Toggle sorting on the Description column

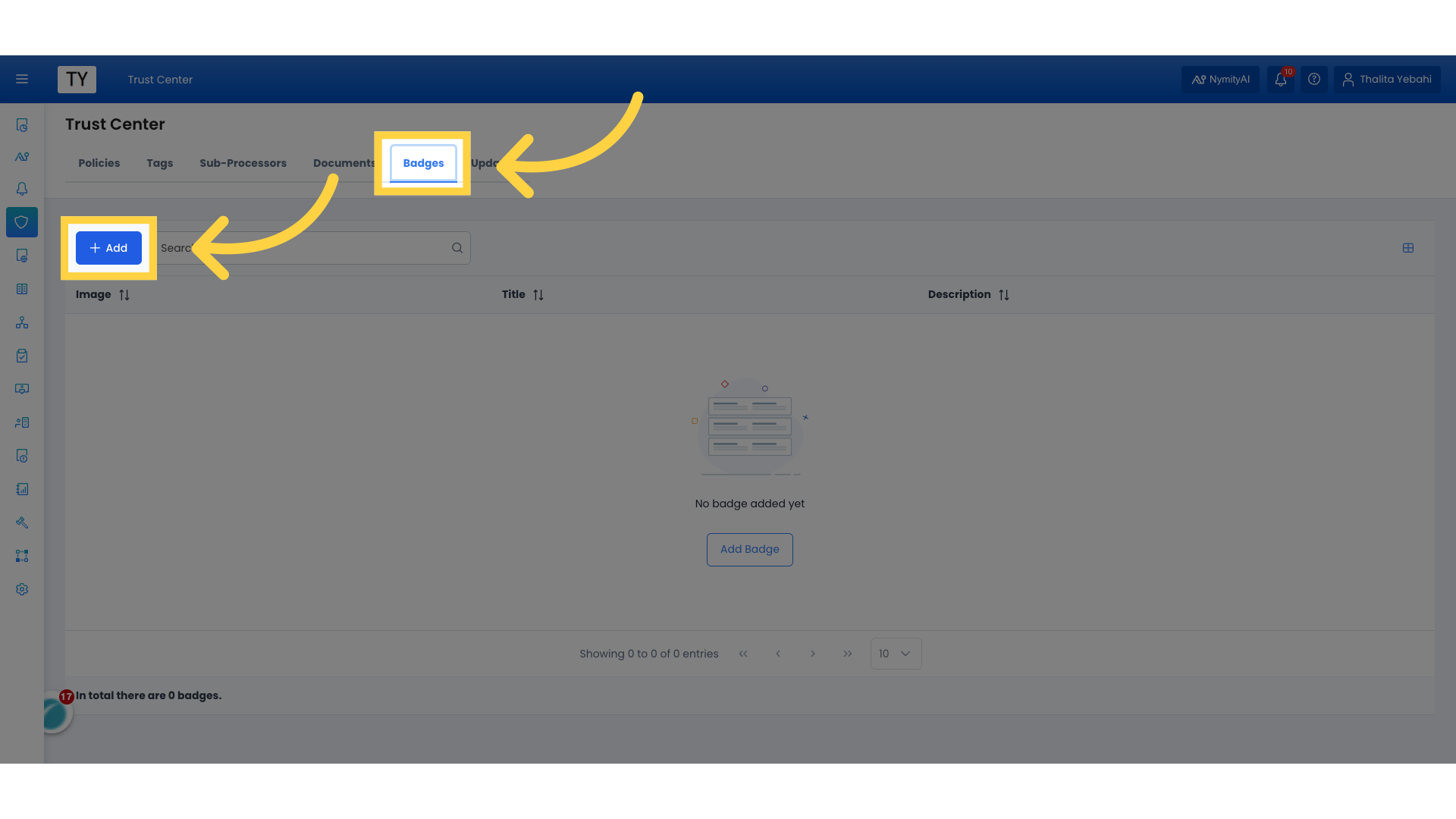[x=1004, y=294]
